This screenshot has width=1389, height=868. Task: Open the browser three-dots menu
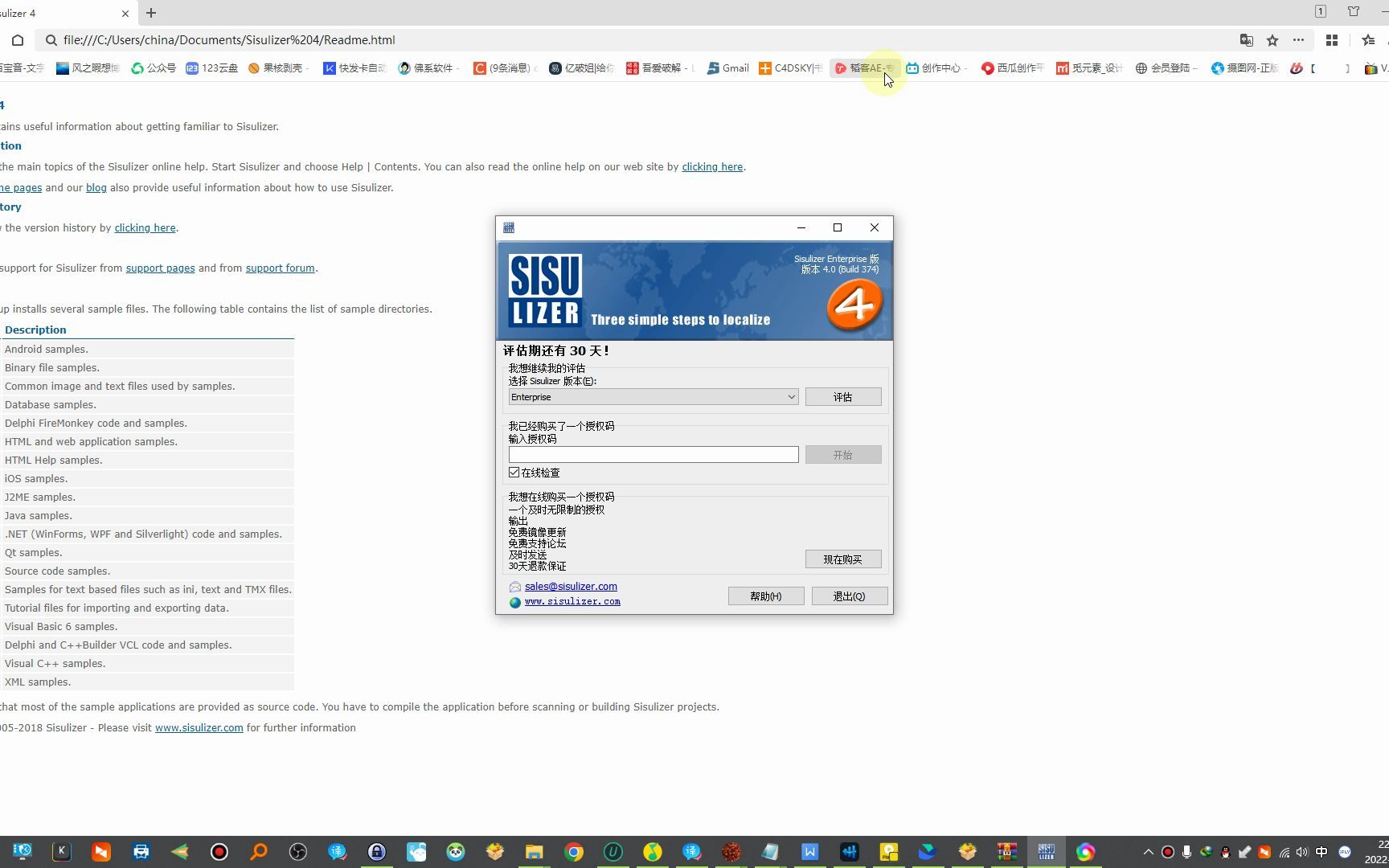click(x=1298, y=40)
